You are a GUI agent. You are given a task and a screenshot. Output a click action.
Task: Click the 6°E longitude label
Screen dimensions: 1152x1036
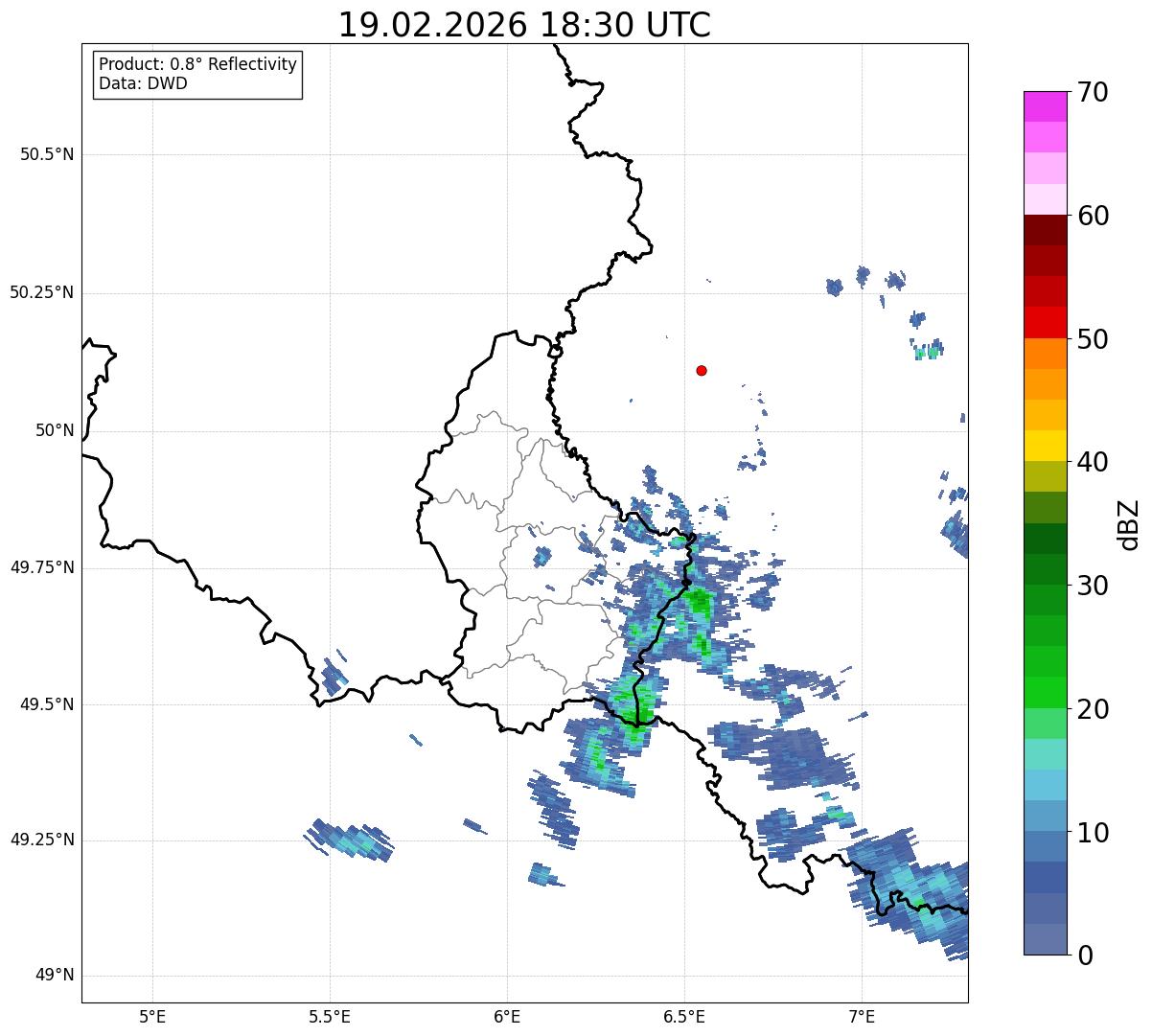pyautogui.click(x=507, y=1016)
